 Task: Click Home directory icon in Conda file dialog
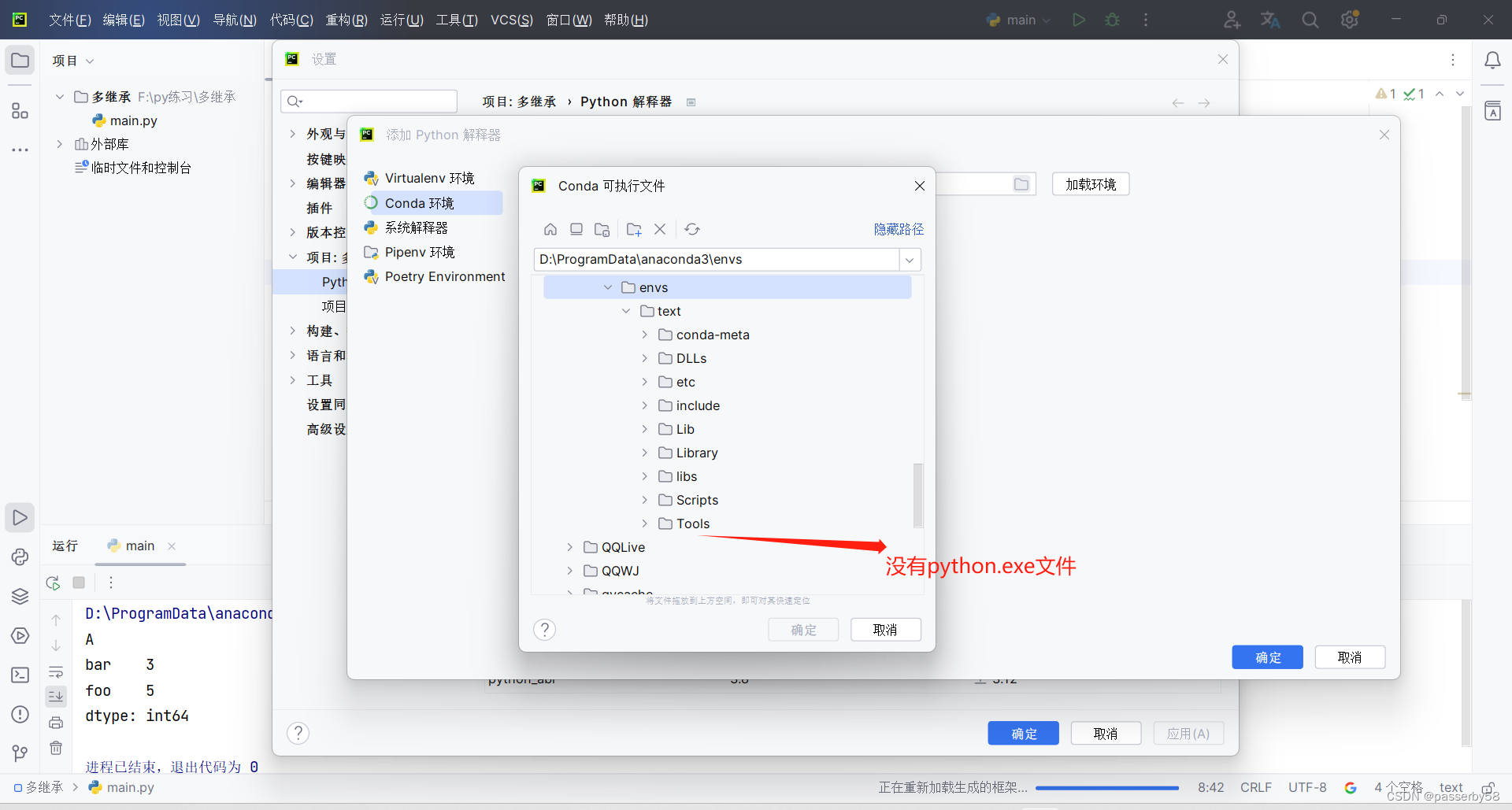(550, 229)
